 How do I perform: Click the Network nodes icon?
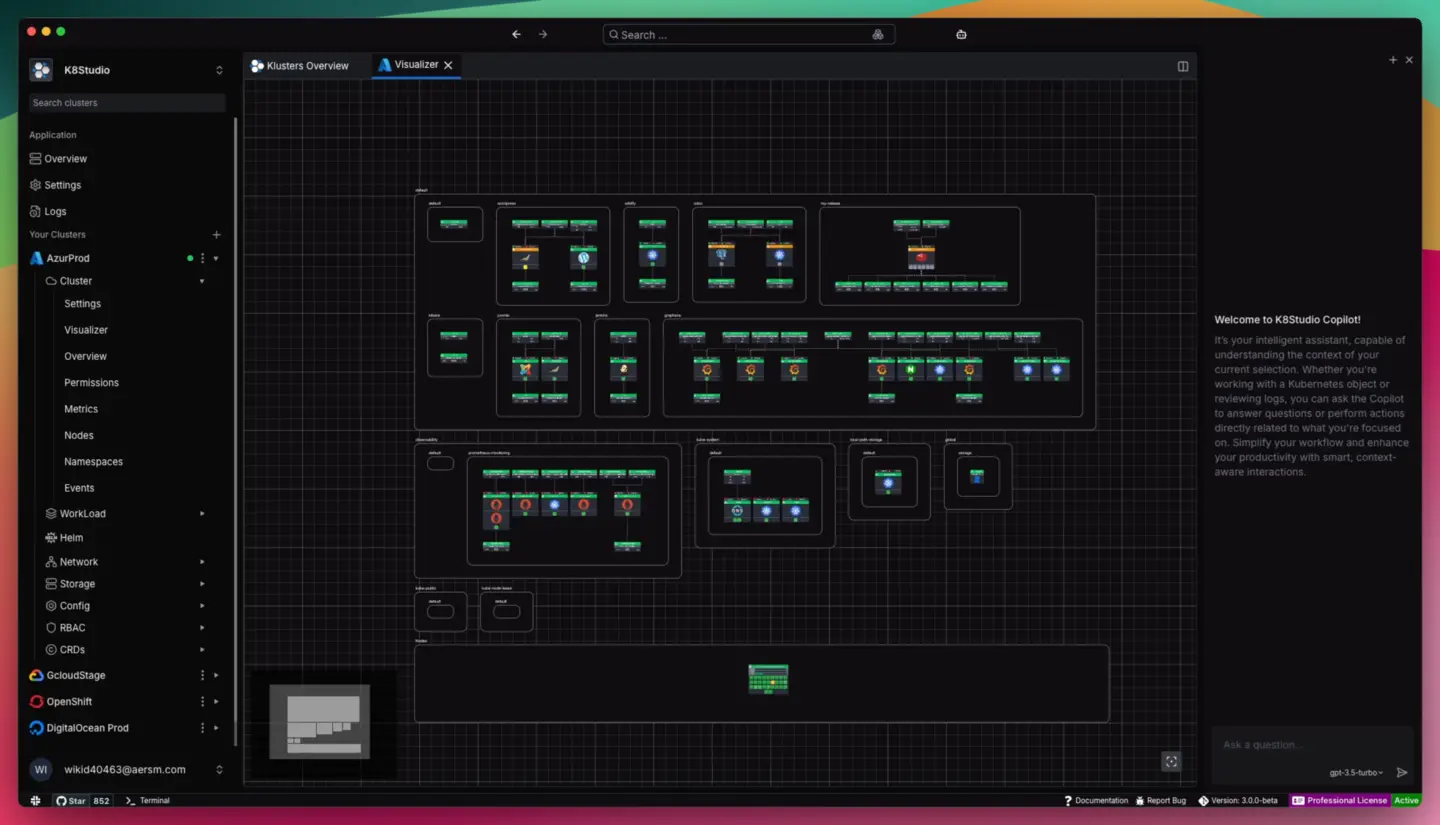pos(51,562)
